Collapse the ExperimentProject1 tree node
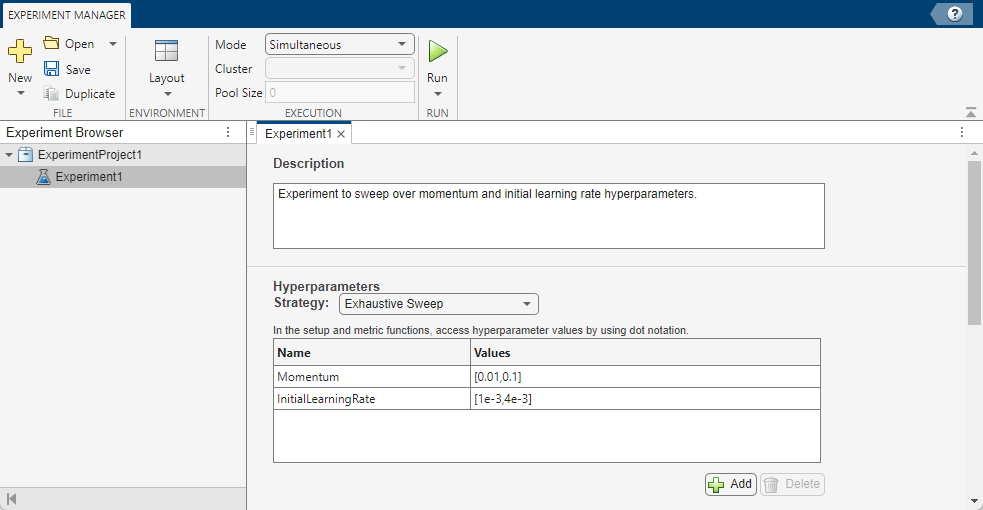 coord(9,155)
